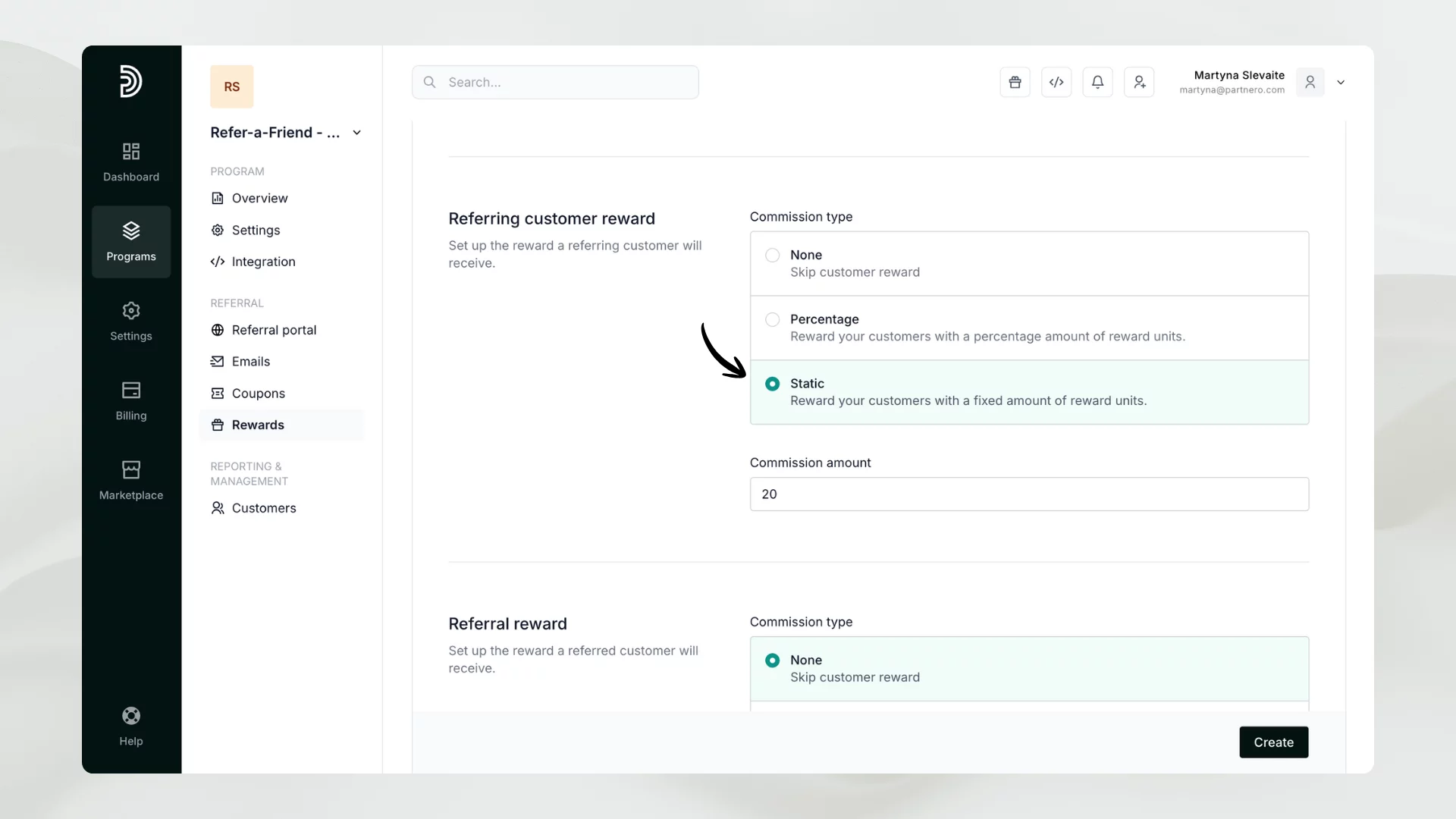Go to Dashboard in left sidebar
The image size is (1456, 819).
click(131, 162)
